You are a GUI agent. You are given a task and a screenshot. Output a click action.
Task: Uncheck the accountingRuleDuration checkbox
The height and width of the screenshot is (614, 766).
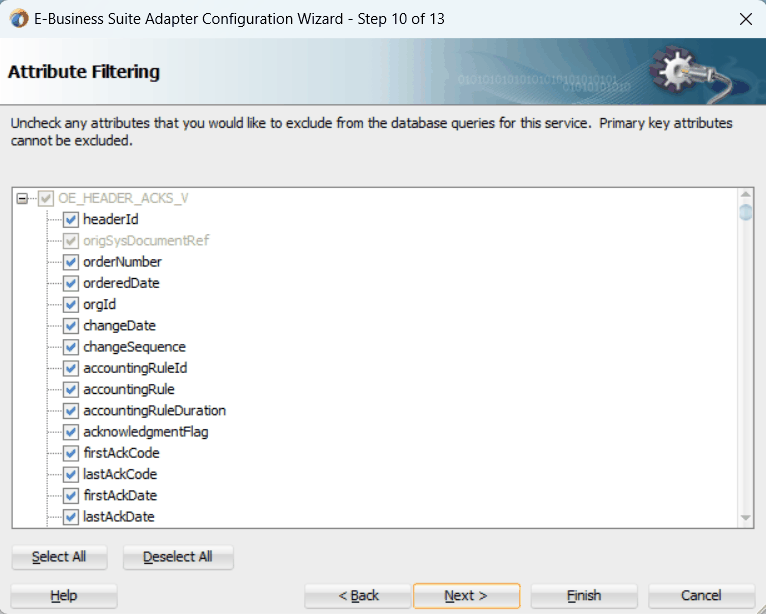click(x=70, y=411)
